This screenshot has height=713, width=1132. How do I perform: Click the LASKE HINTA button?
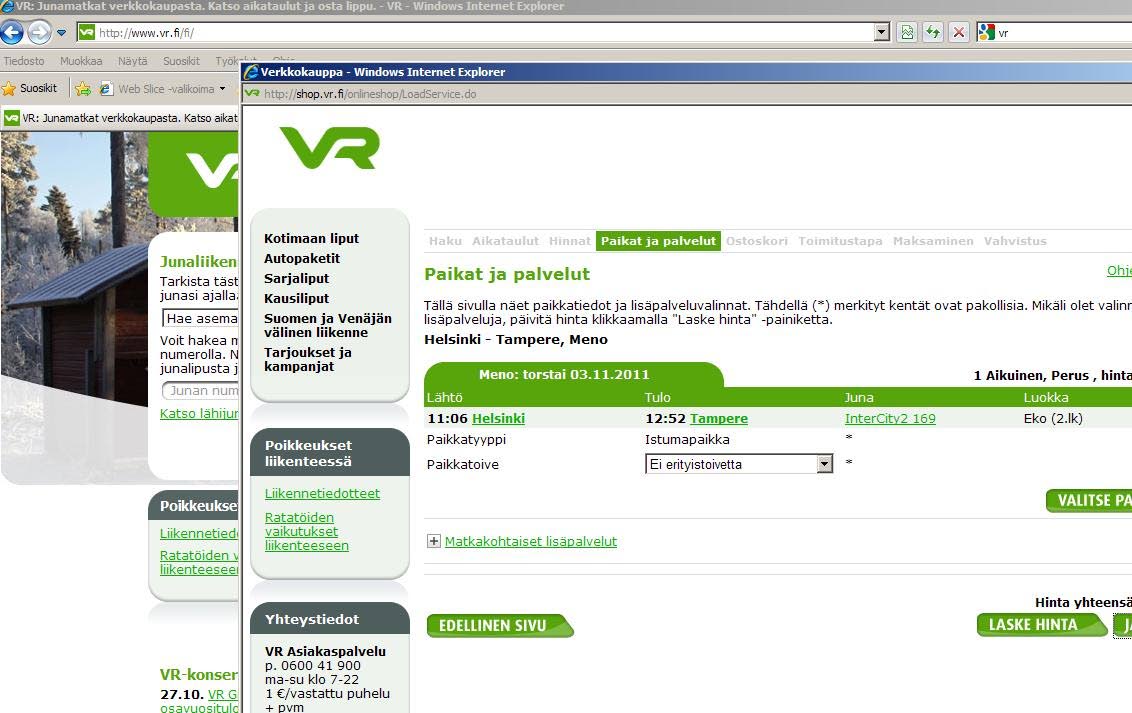[x=1041, y=625]
